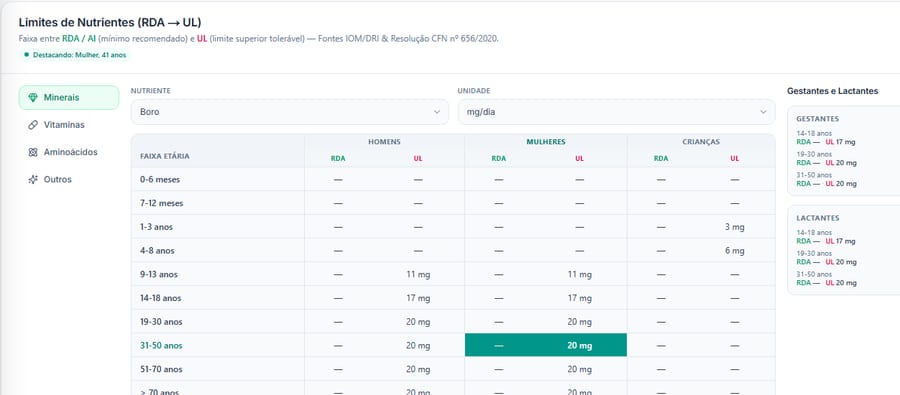Select the 1-3 anos row label

pyautogui.click(x=156, y=227)
